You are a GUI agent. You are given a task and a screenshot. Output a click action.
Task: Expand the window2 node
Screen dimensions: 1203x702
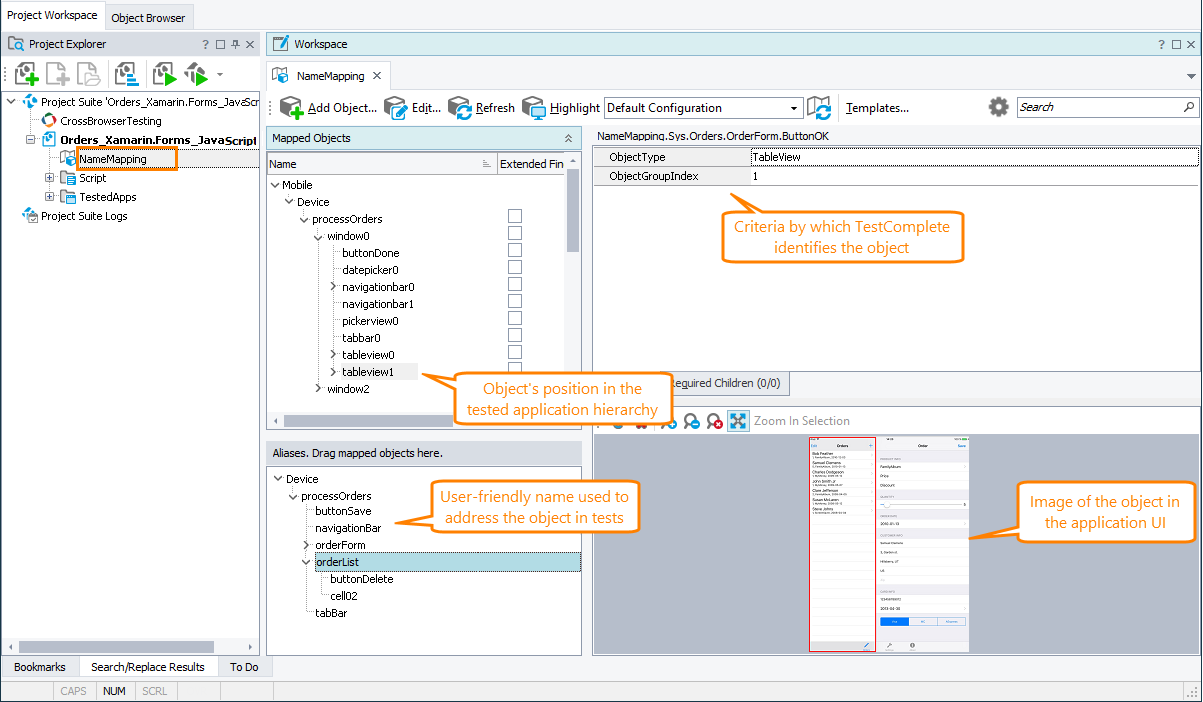click(319, 389)
